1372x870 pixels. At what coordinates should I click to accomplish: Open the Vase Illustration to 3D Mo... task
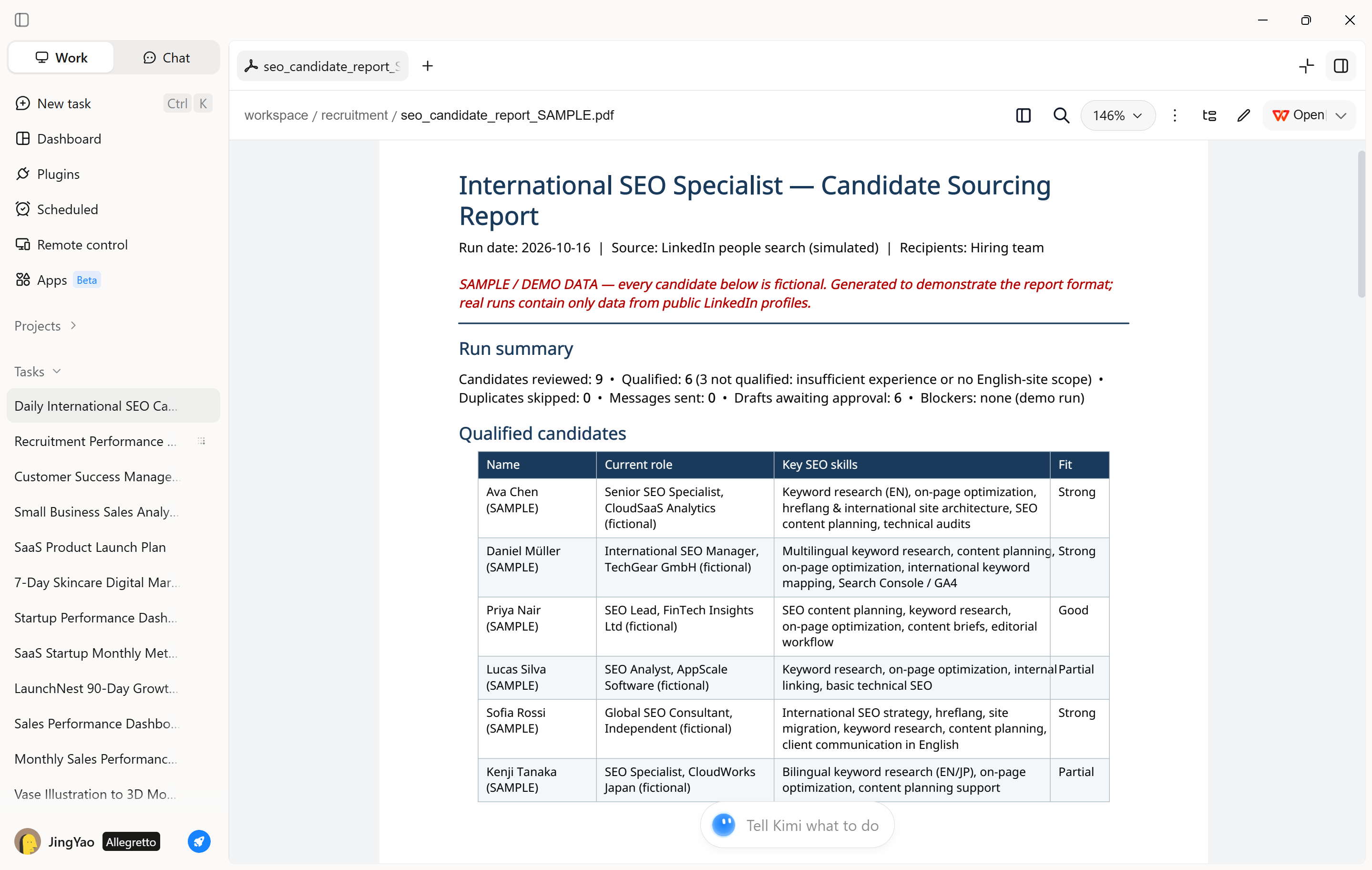[x=113, y=794]
